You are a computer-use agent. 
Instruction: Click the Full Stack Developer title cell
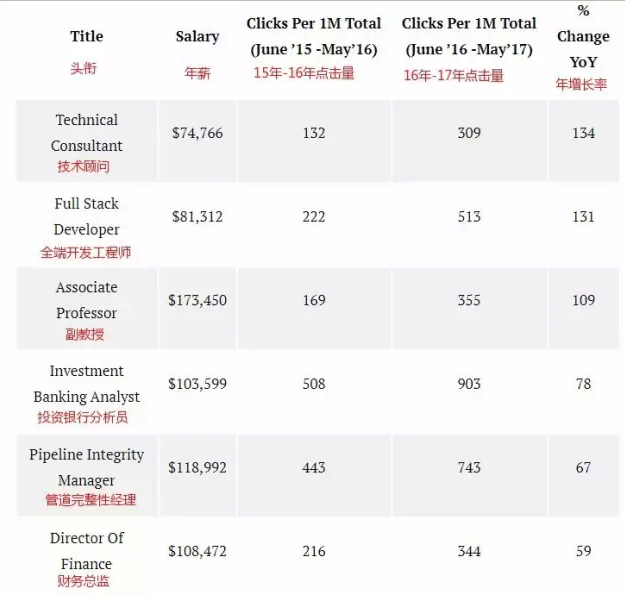[86, 217]
